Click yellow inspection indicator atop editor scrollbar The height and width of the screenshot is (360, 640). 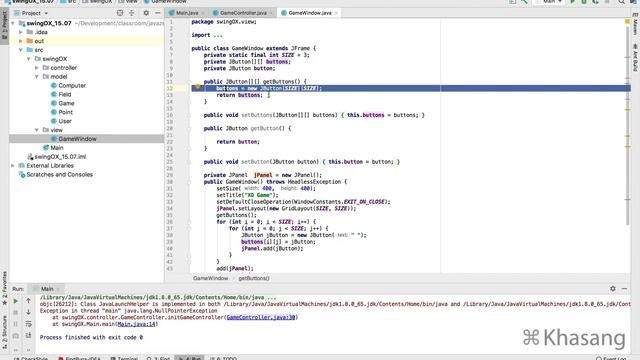(627, 21)
